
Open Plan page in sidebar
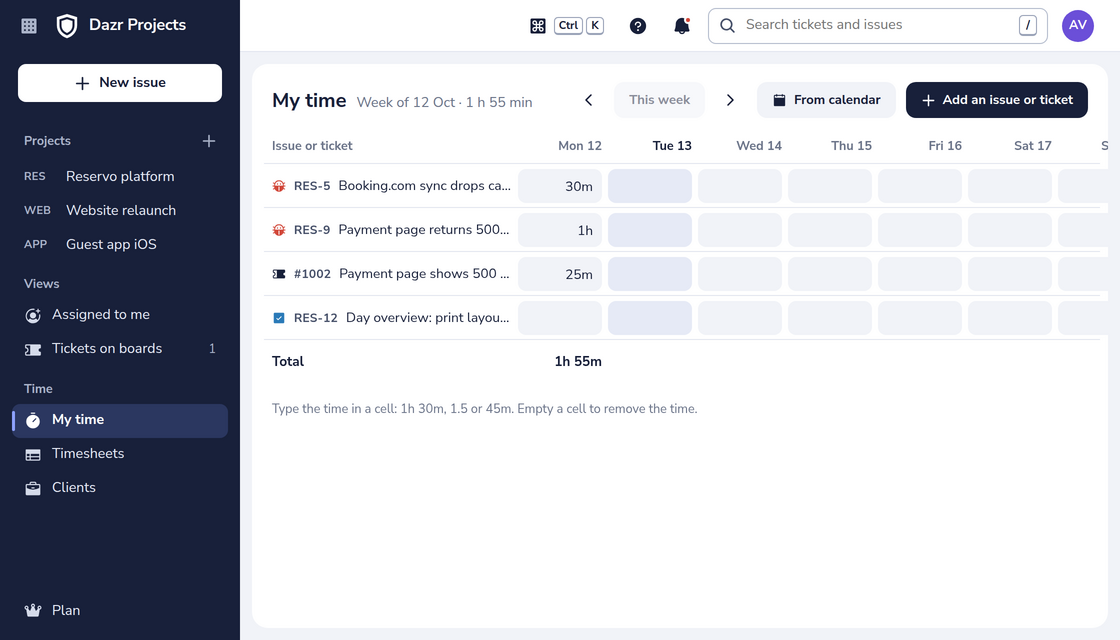120,611
